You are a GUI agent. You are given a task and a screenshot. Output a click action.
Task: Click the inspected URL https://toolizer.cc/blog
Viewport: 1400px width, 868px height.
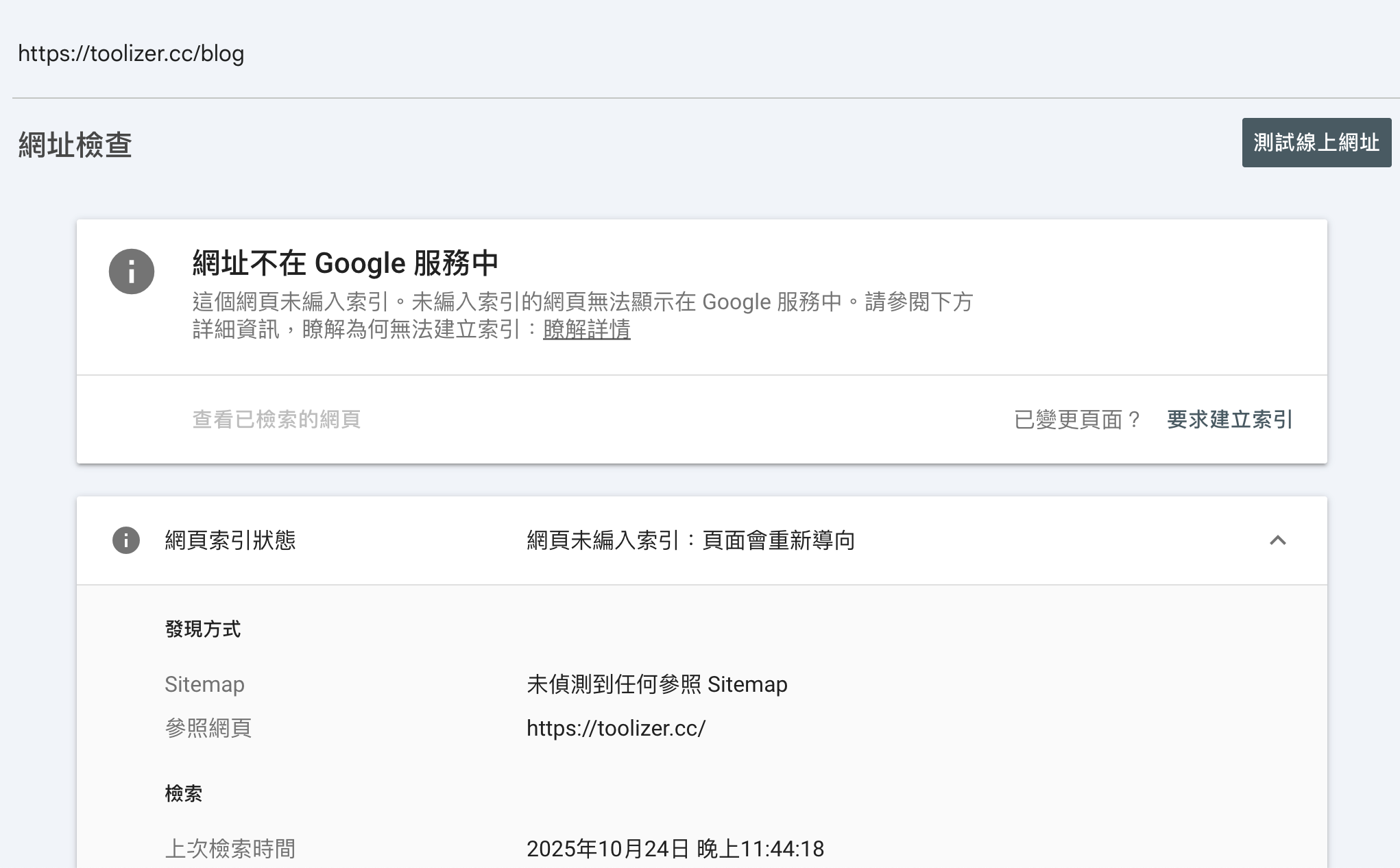coord(132,53)
